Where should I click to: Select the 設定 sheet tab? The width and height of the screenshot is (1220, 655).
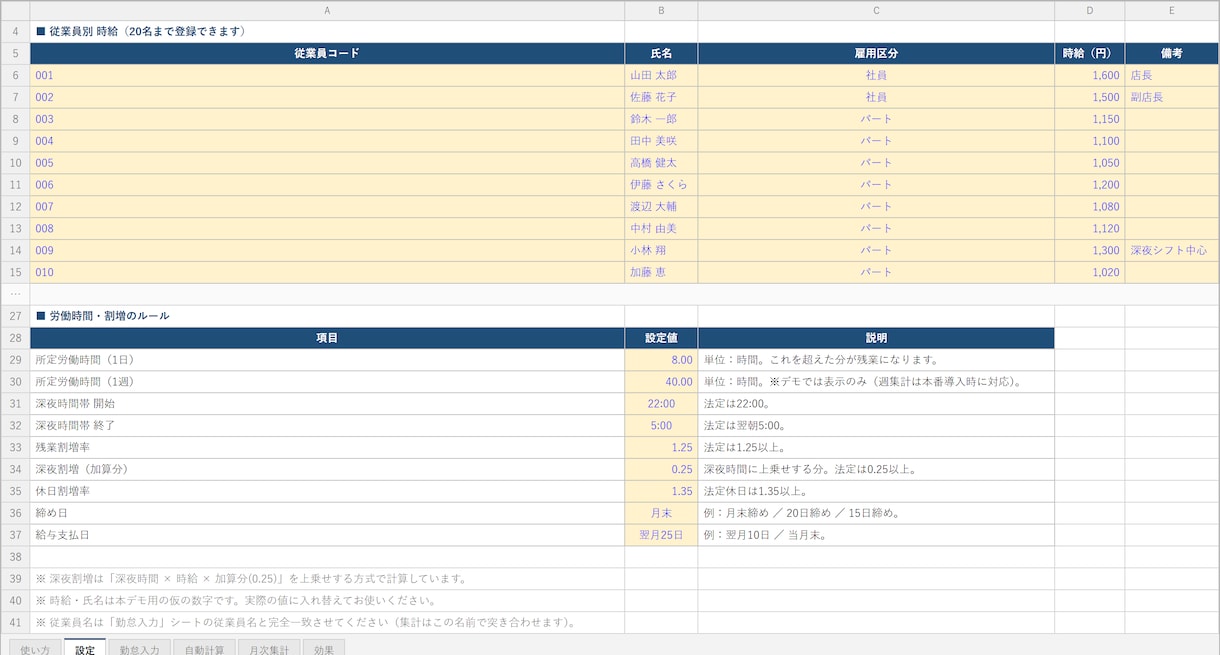pos(85,648)
